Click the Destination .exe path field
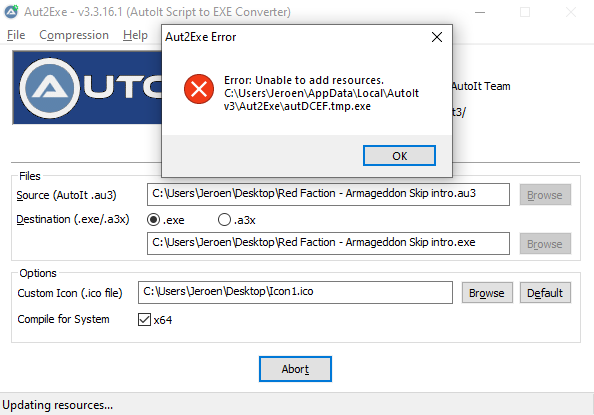 tap(328, 243)
